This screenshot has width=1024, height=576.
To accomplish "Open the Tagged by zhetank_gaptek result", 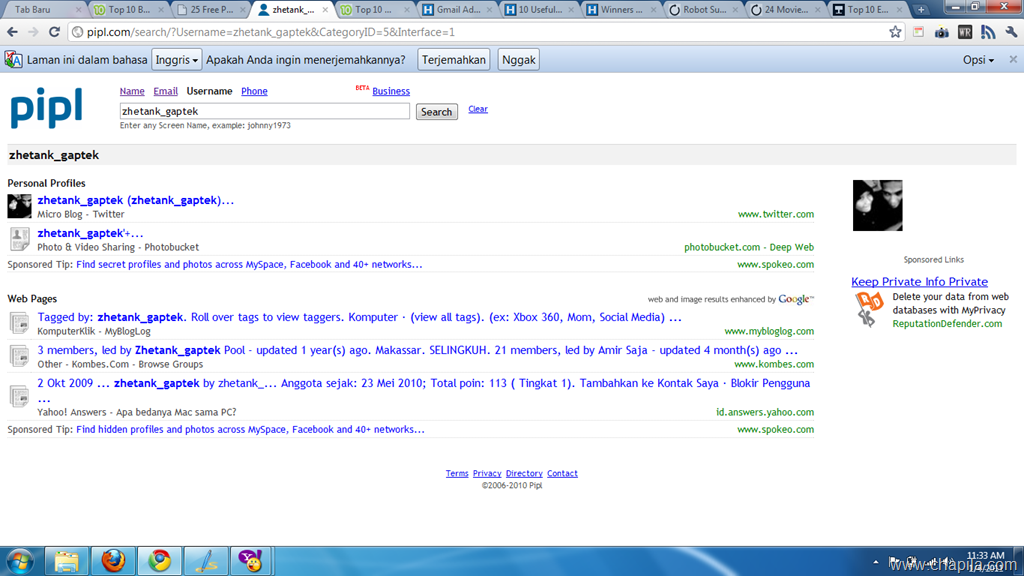I will click(359, 317).
